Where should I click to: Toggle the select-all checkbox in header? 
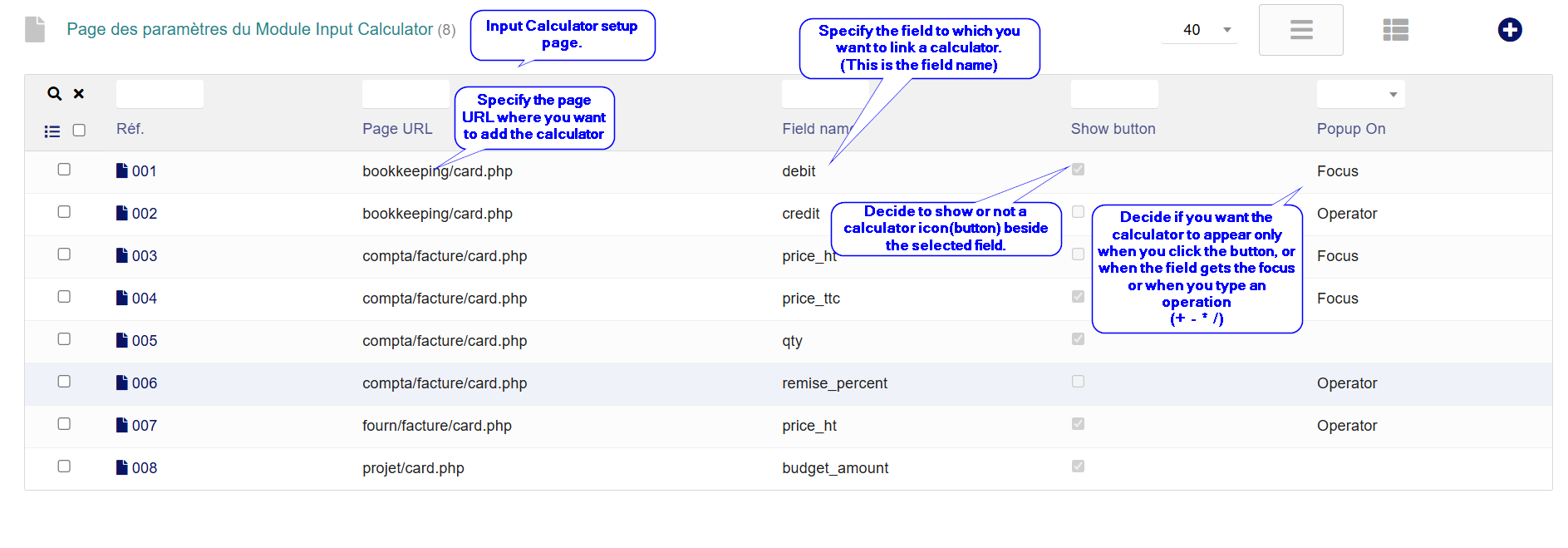pyautogui.click(x=79, y=130)
